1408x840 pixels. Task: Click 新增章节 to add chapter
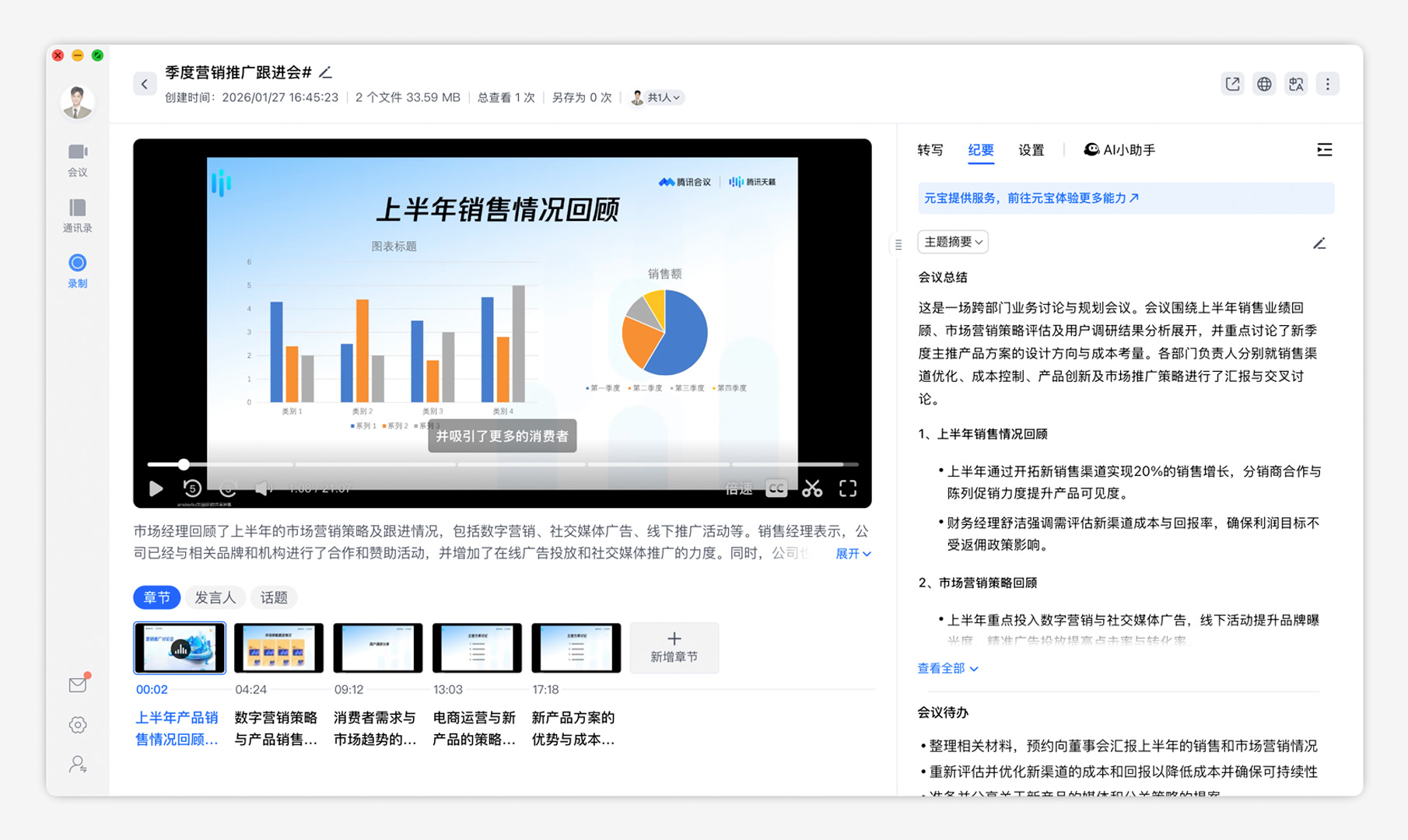(674, 647)
